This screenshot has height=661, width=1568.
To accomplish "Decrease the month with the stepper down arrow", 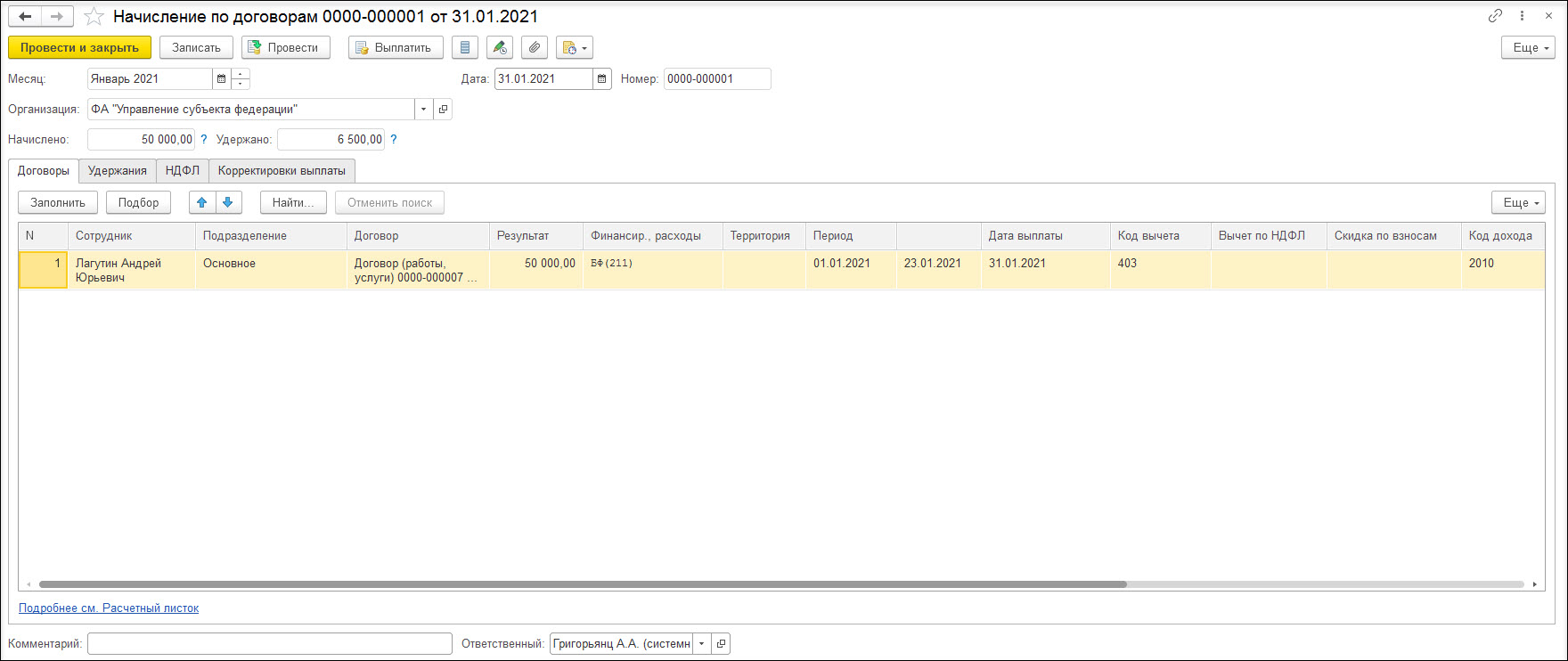I will tap(241, 84).
